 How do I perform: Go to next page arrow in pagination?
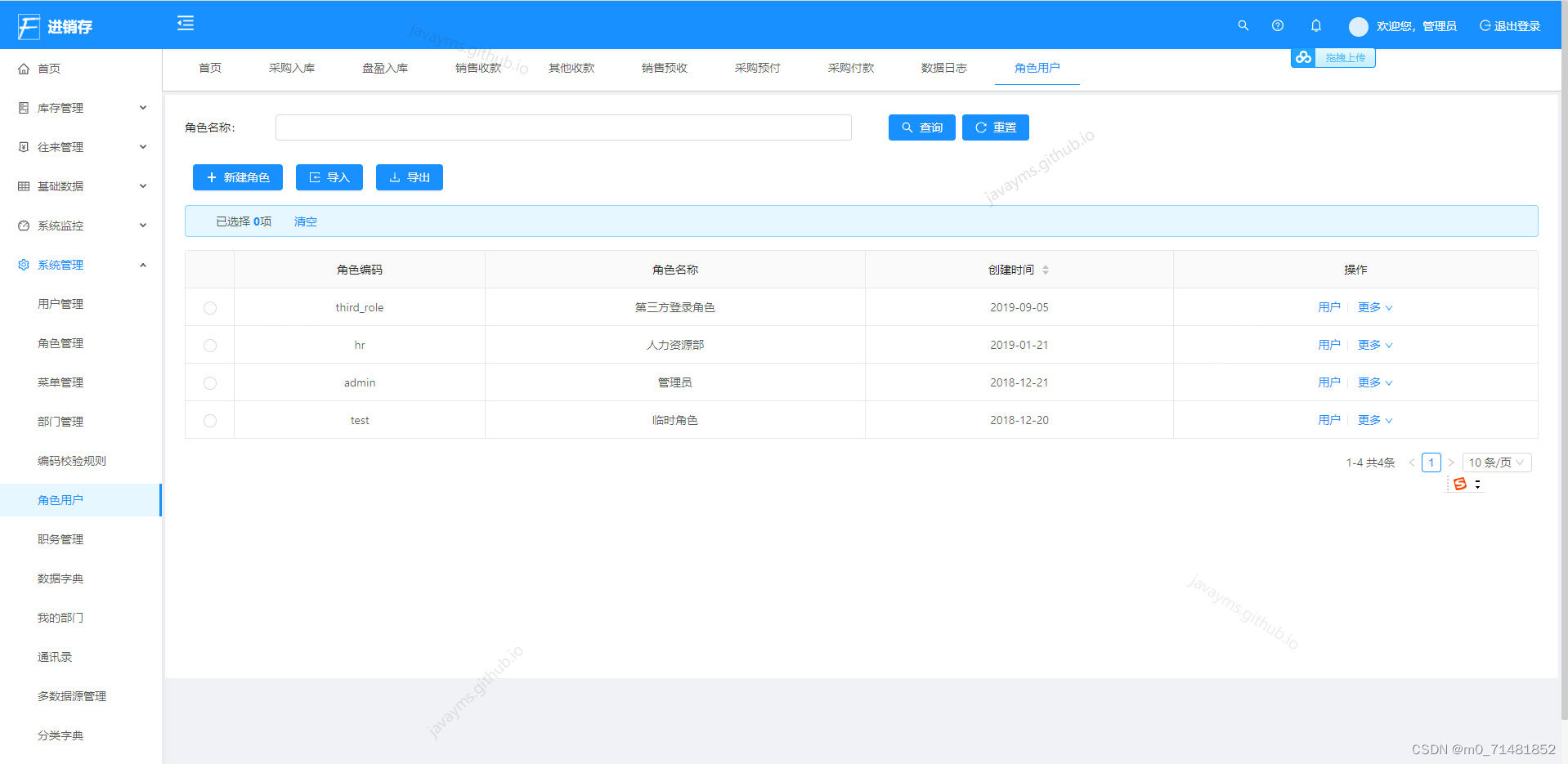[1451, 462]
